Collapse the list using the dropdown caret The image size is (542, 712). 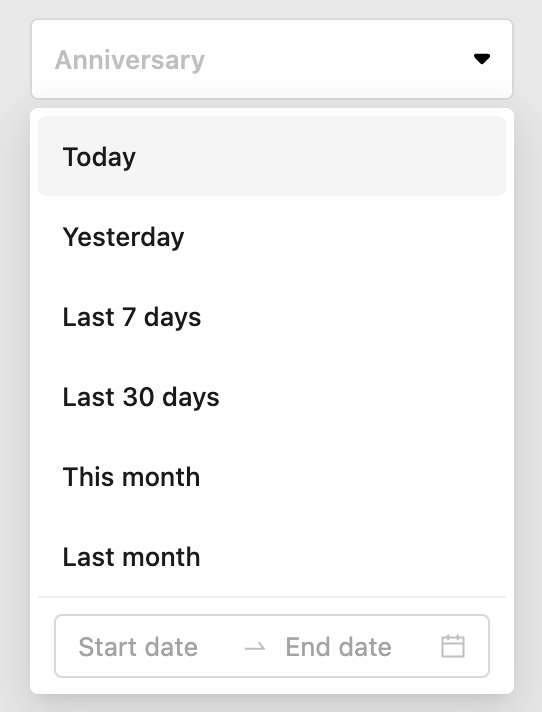tap(482, 59)
